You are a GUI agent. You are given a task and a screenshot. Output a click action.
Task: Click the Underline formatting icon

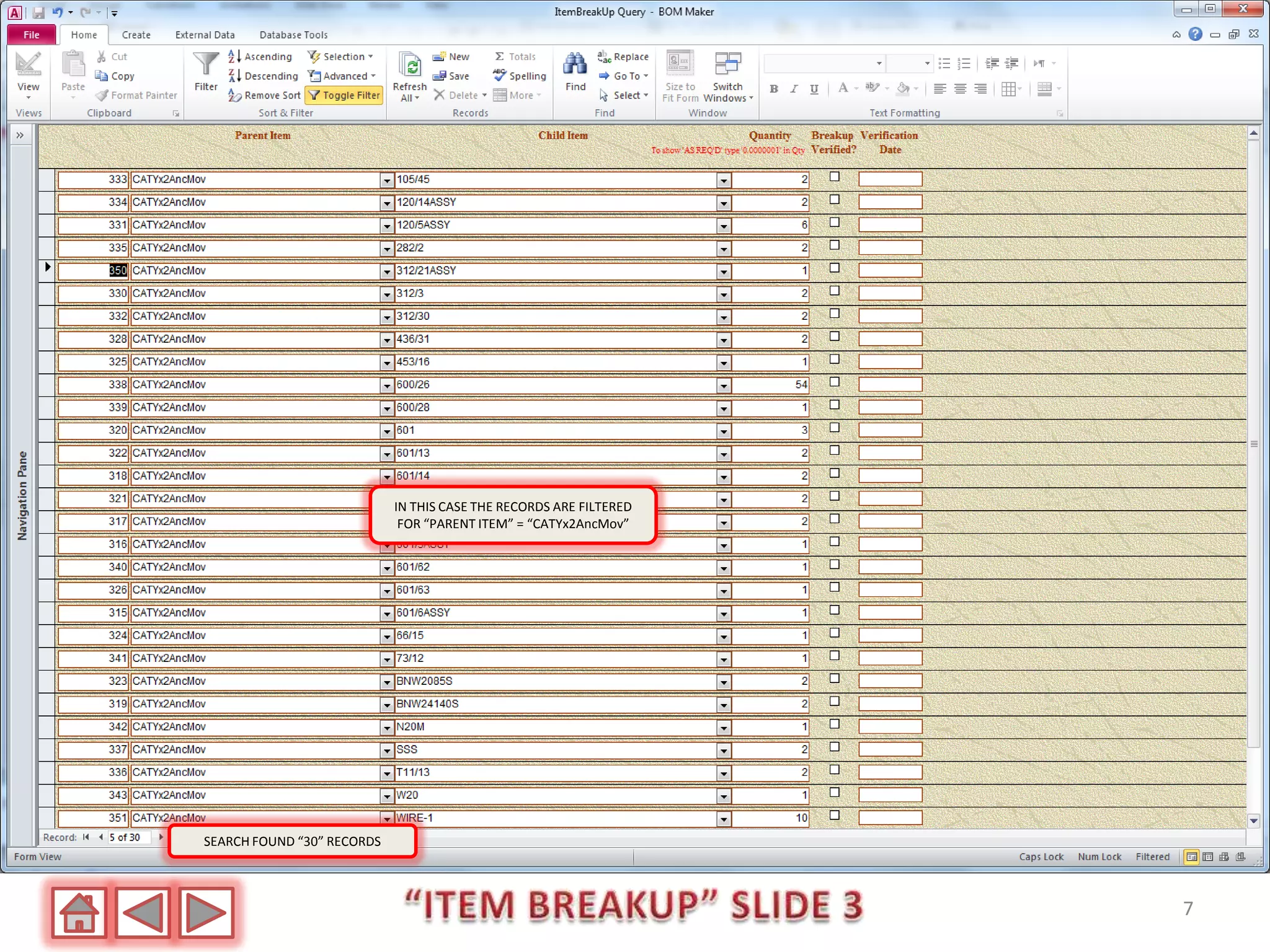tap(814, 89)
